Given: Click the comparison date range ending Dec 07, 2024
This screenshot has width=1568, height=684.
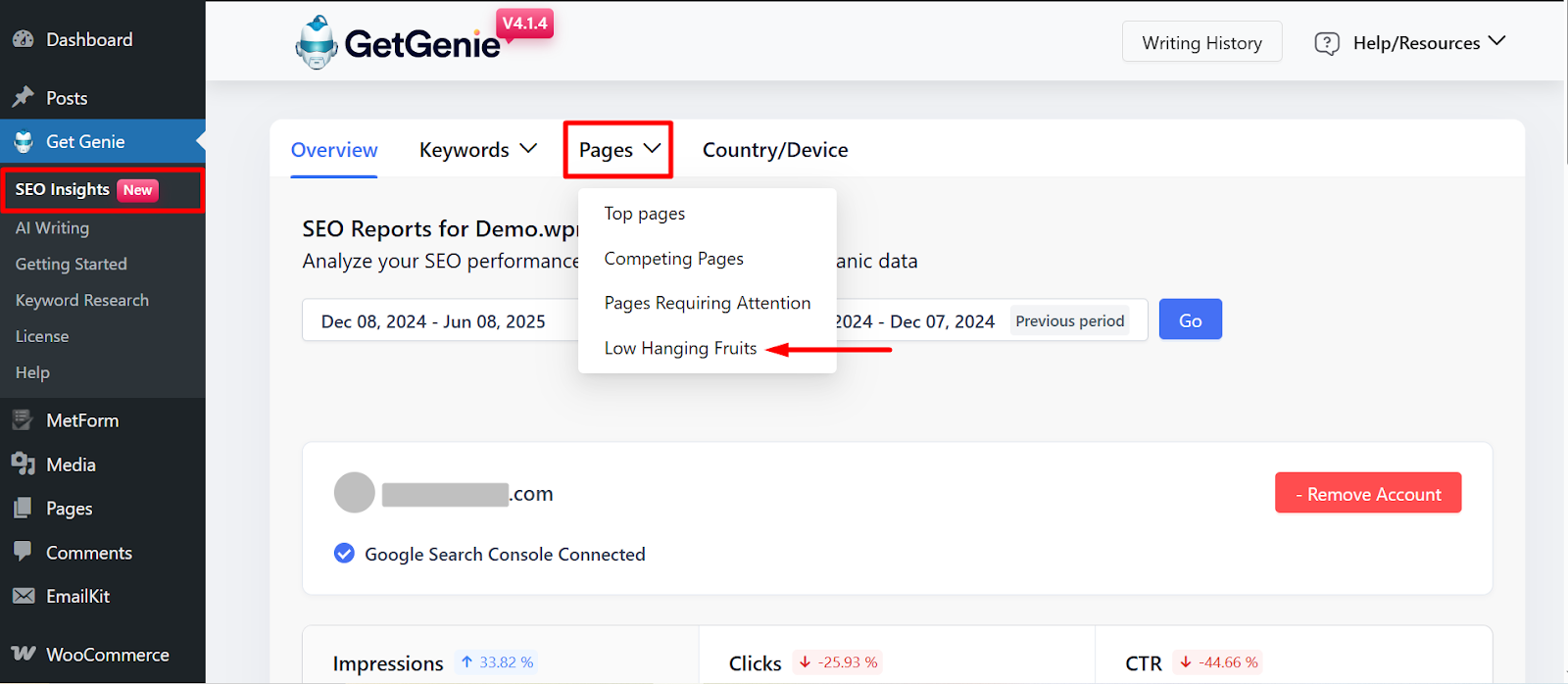Looking at the screenshot, I should click(x=914, y=321).
